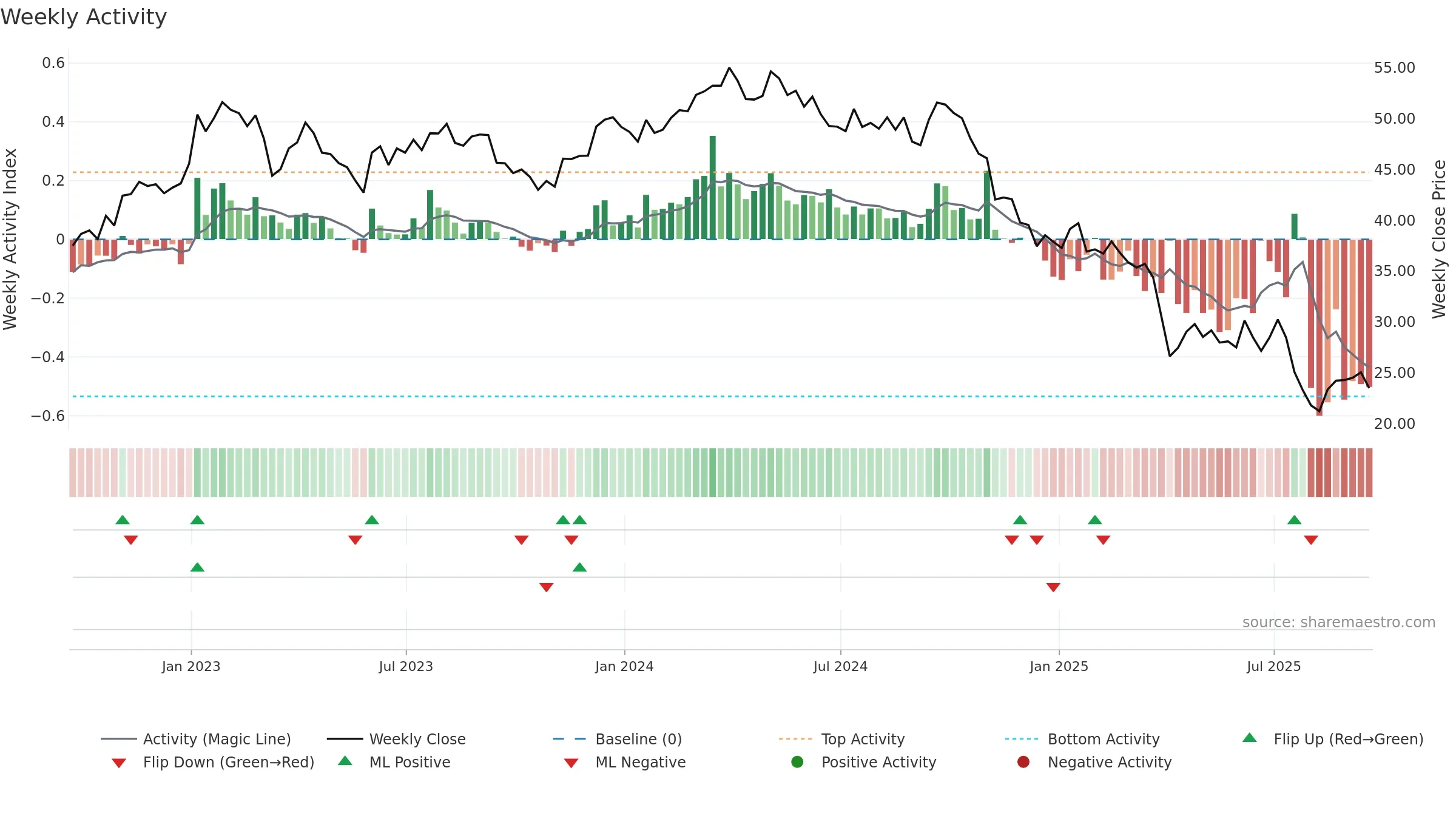Click the Positive Activity green circle legend icon
This screenshot has height=819, width=1456.
click(x=797, y=762)
